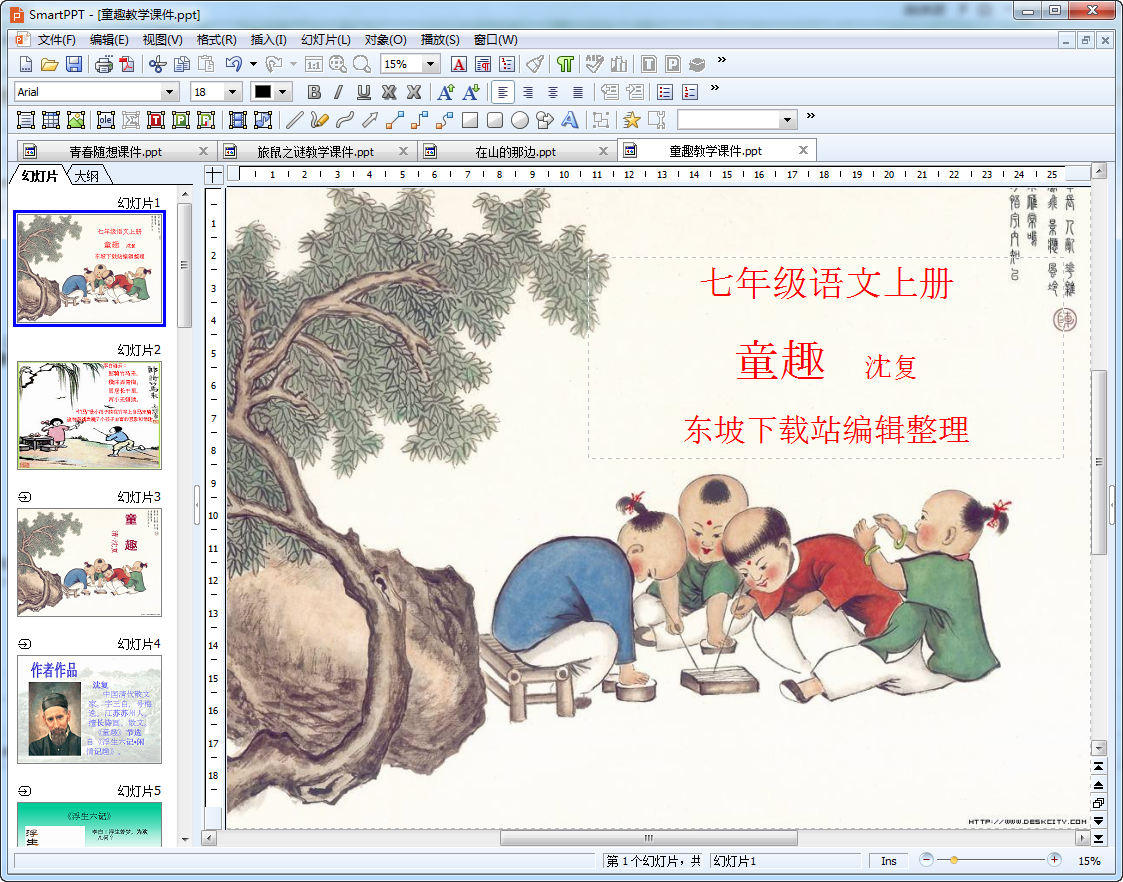Select the arrow line tool
Image resolution: width=1123 pixels, height=882 pixels.
tap(370, 120)
